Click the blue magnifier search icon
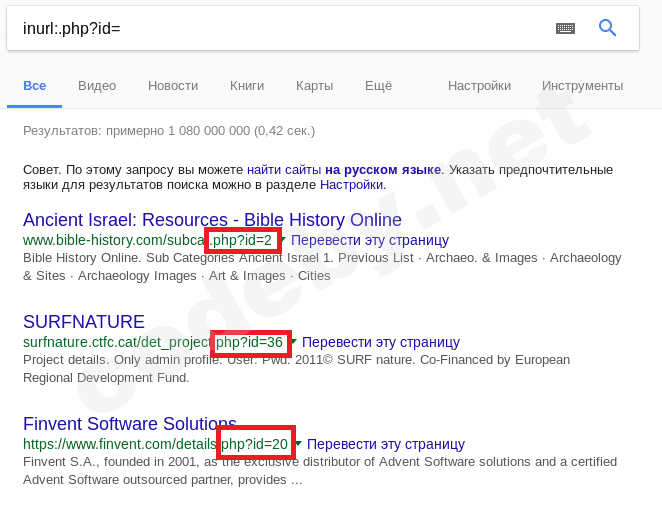Viewport: 662px width, 512px height. pos(607,28)
